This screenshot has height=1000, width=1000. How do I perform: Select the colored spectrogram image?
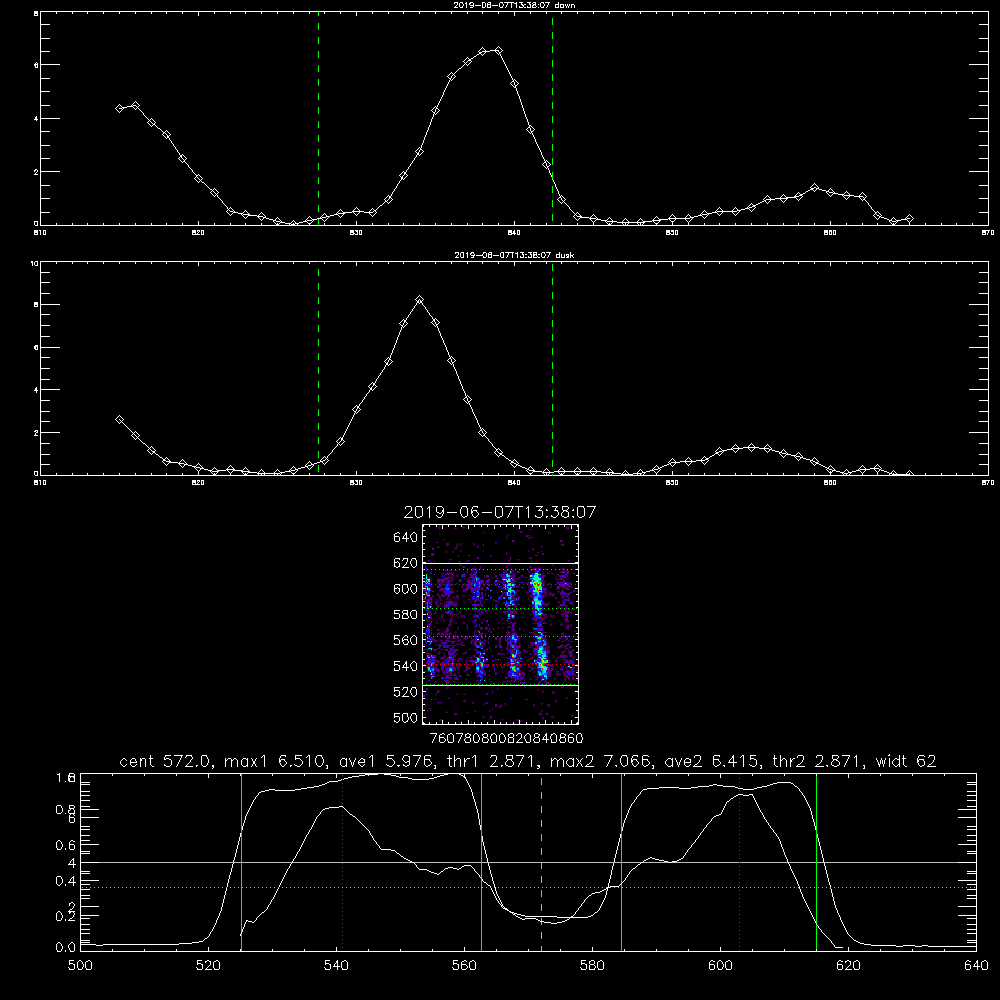point(500,624)
